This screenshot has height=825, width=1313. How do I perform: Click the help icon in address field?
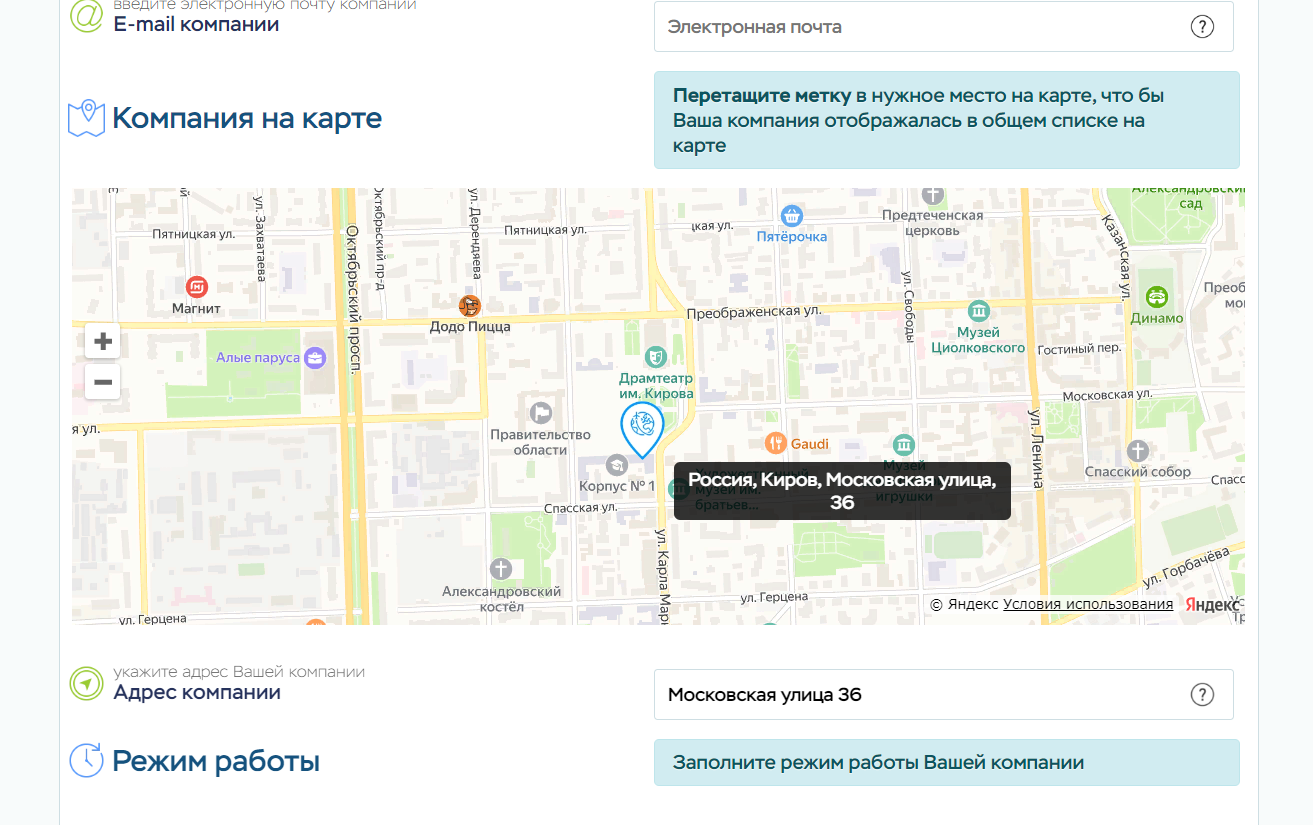click(1202, 695)
